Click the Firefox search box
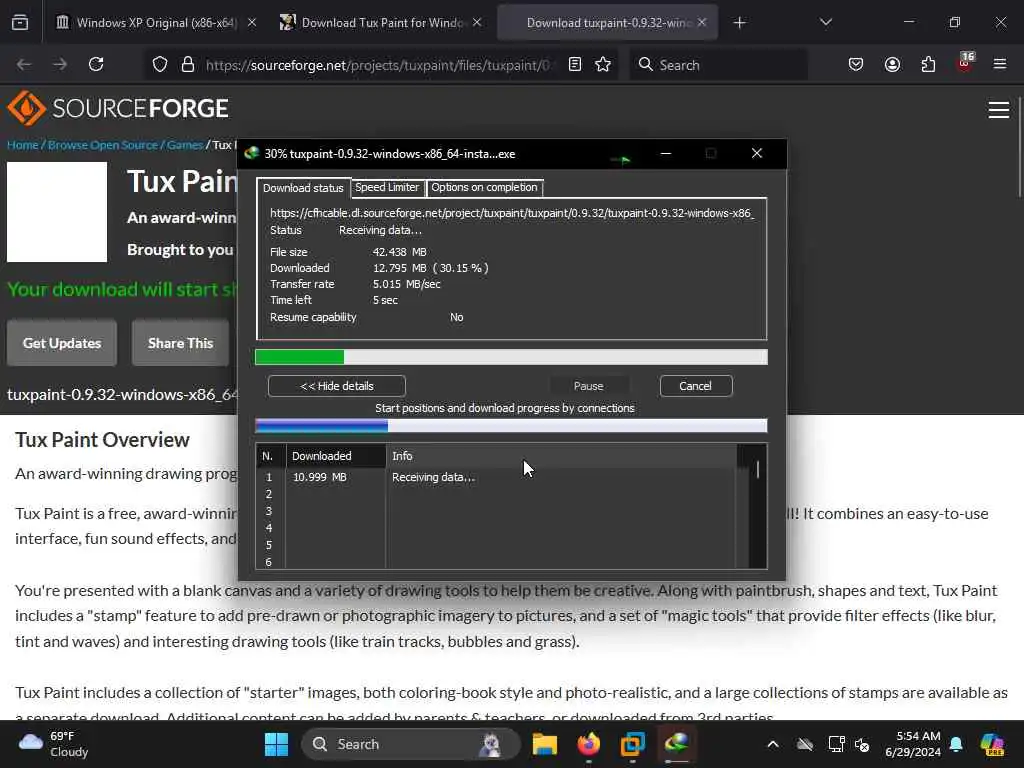Viewport: 1024px width, 768px height. (x=718, y=65)
